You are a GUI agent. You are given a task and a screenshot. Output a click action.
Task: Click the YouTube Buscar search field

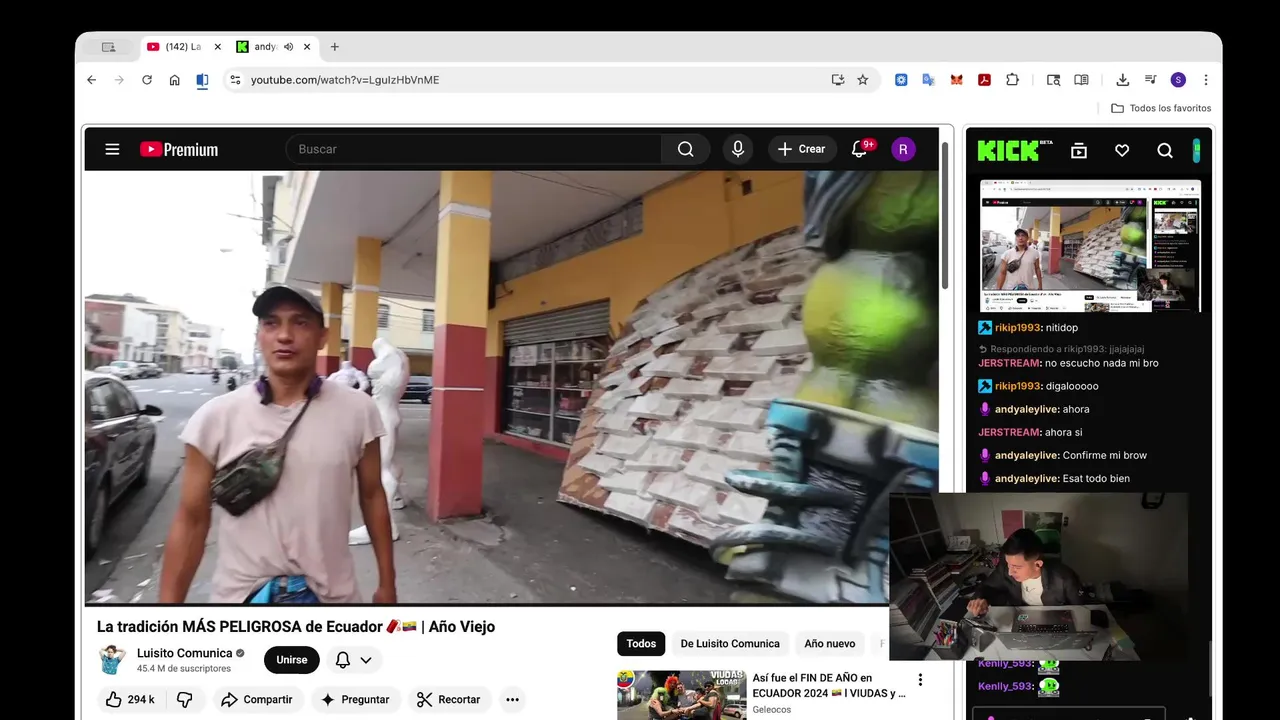click(473, 149)
